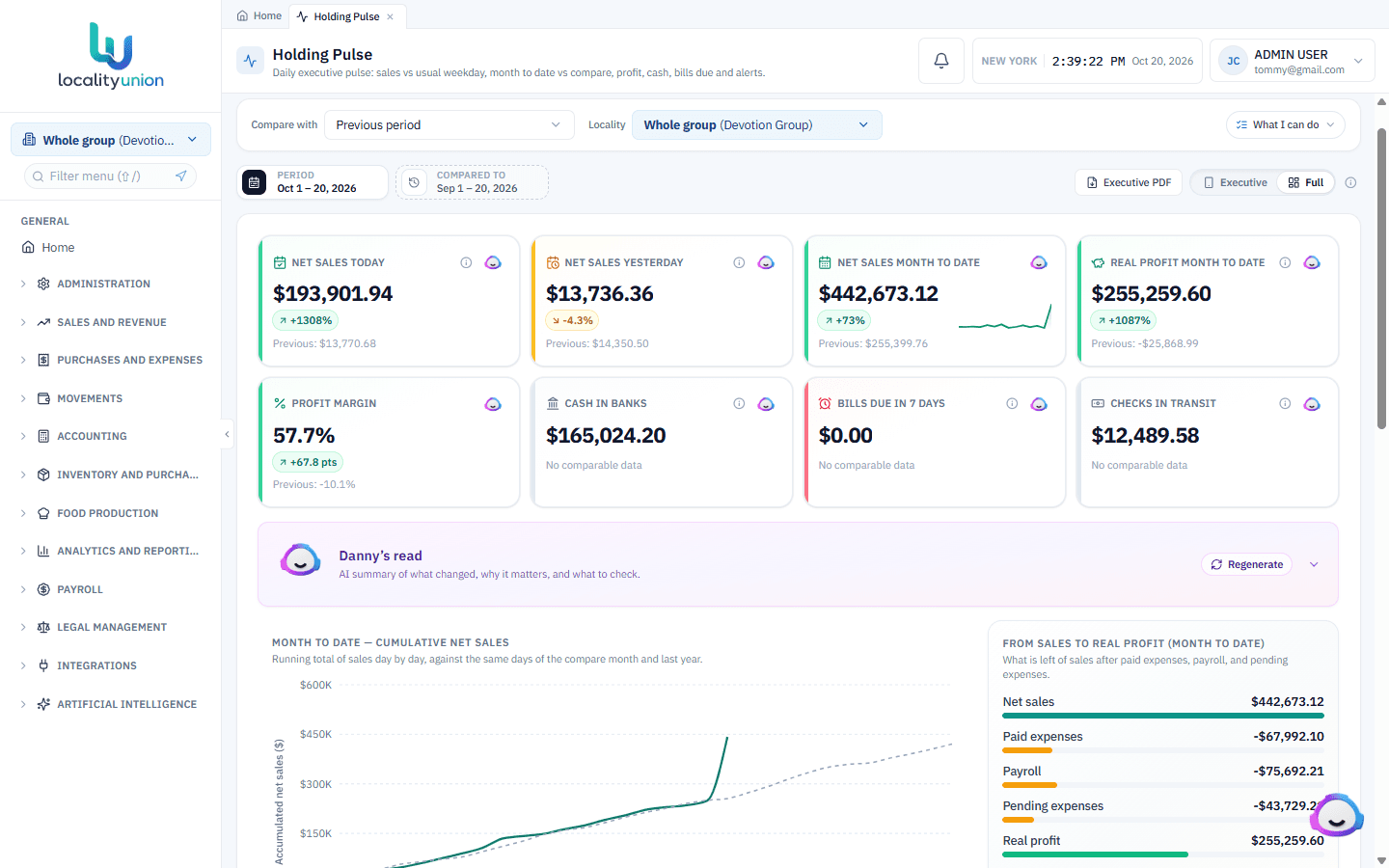Switch to Full view mode

click(1305, 182)
